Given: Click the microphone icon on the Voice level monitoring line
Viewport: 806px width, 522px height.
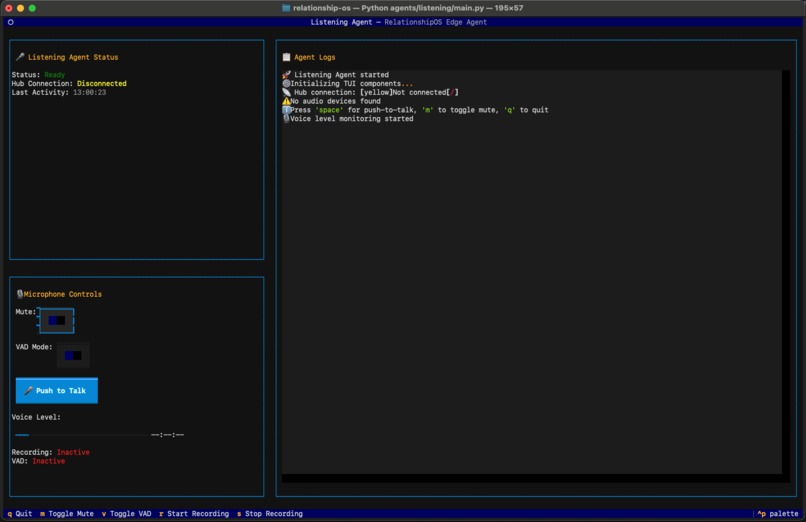Looking at the screenshot, I should 286,119.
